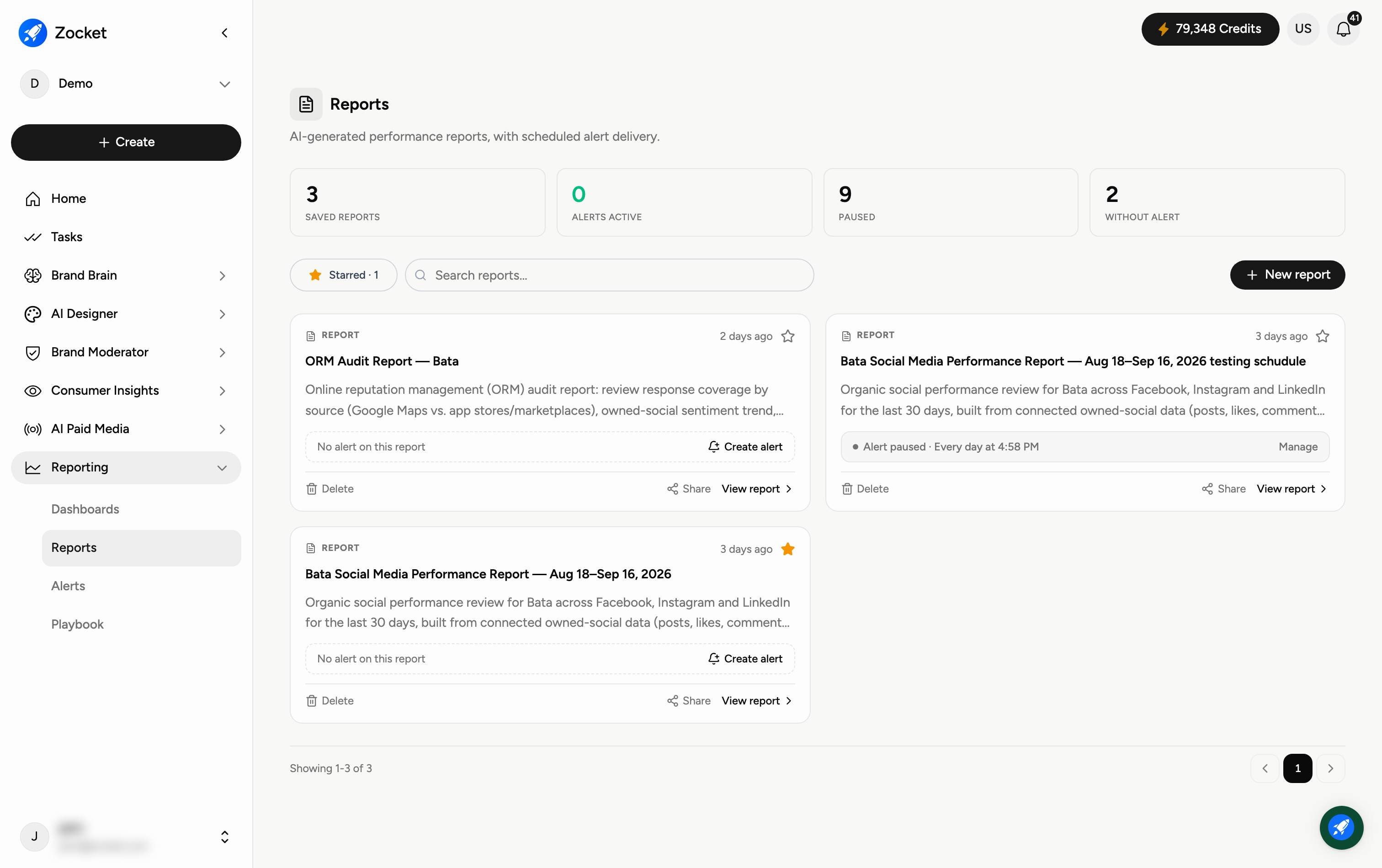Image resolution: width=1382 pixels, height=868 pixels.
Task: Click the New report button
Action: tap(1287, 275)
